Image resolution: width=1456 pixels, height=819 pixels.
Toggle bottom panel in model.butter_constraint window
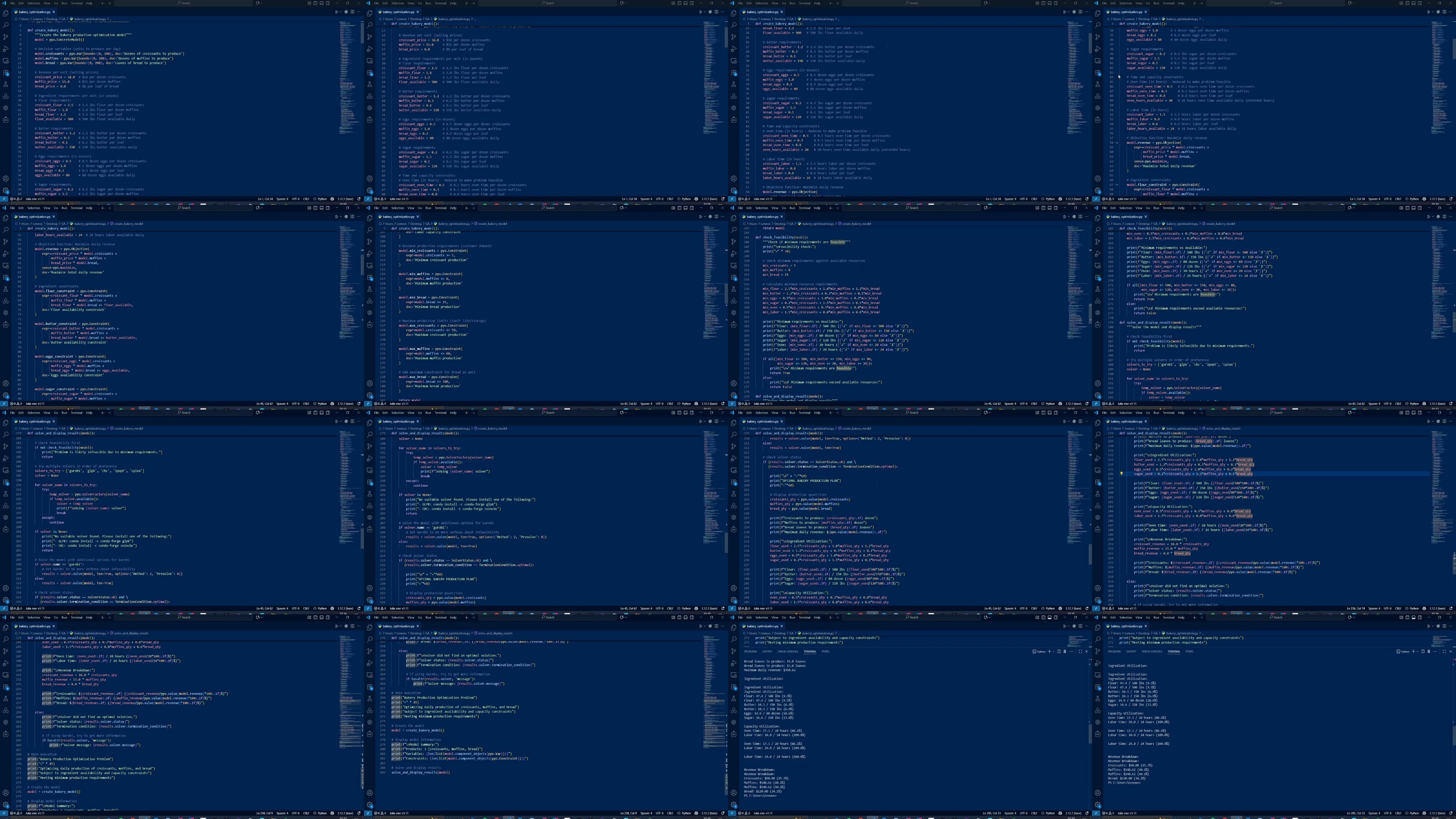[x=322, y=207]
